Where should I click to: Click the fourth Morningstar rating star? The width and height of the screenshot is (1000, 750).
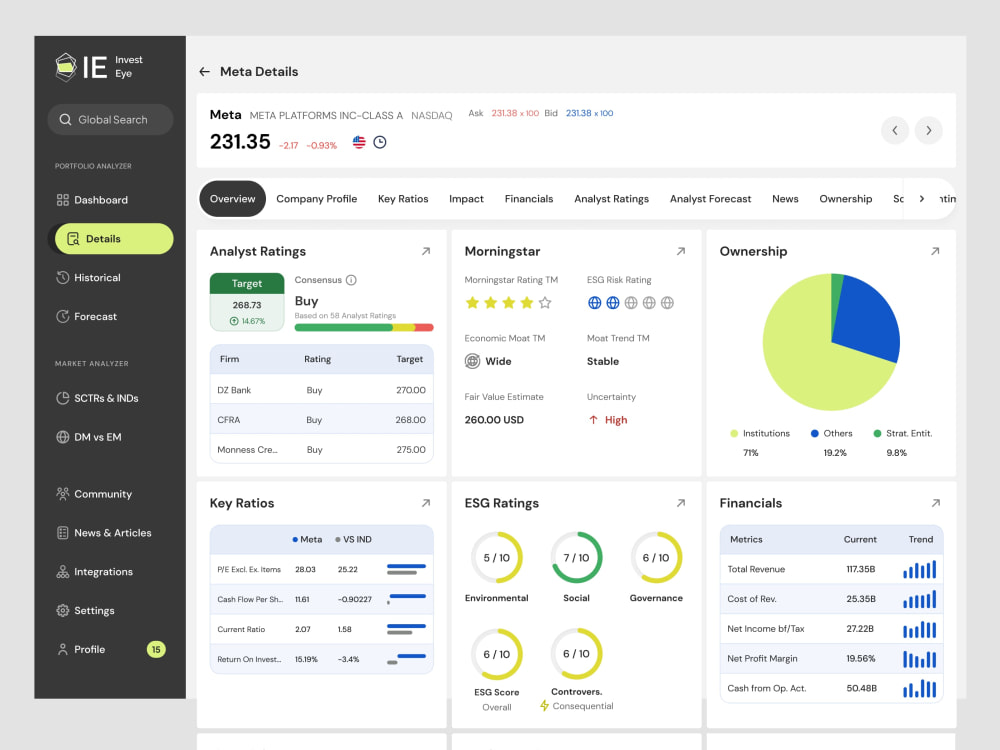coord(527,303)
